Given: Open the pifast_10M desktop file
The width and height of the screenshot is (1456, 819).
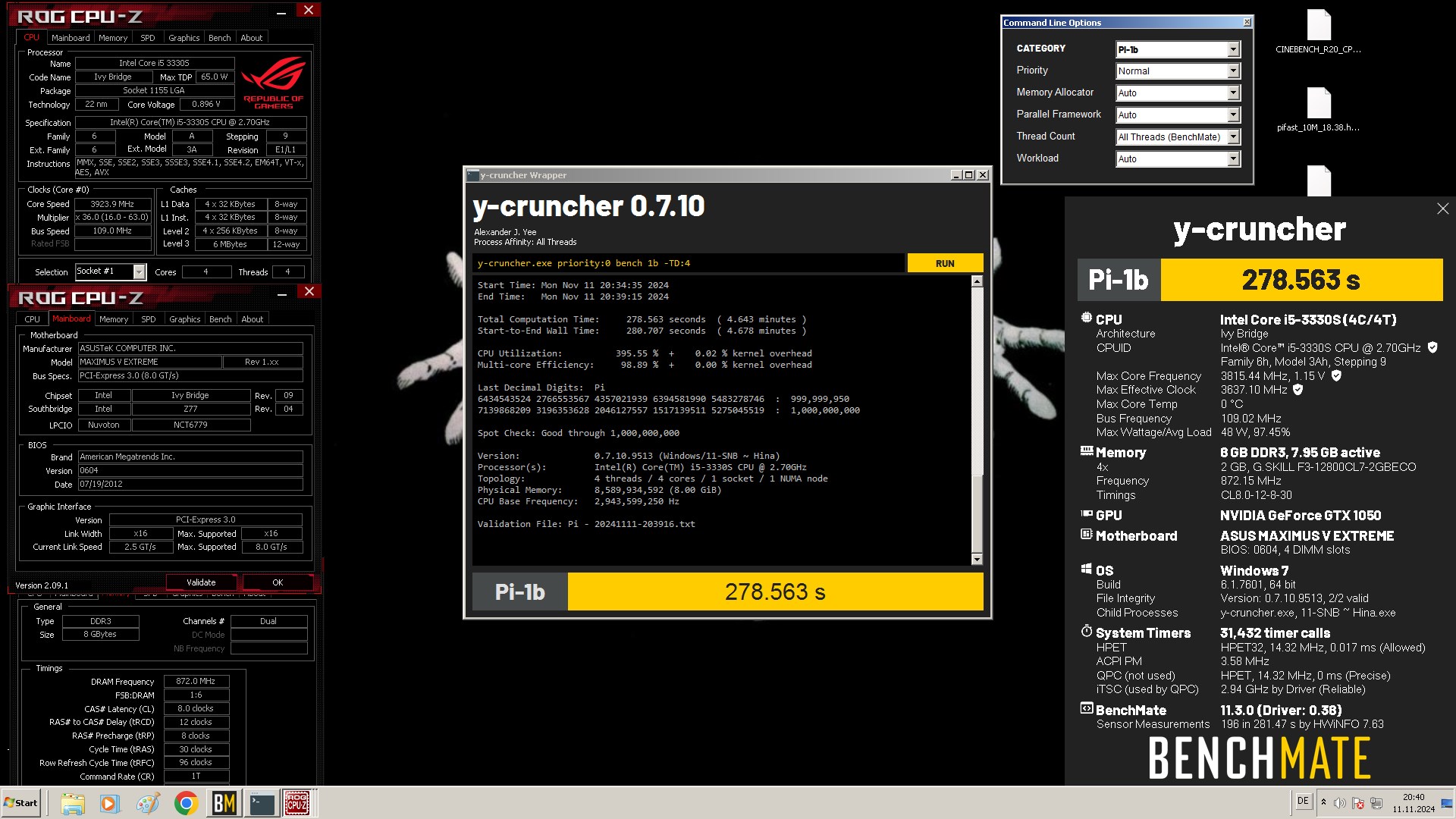Looking at the screenshot, I should click(1319, 110).
